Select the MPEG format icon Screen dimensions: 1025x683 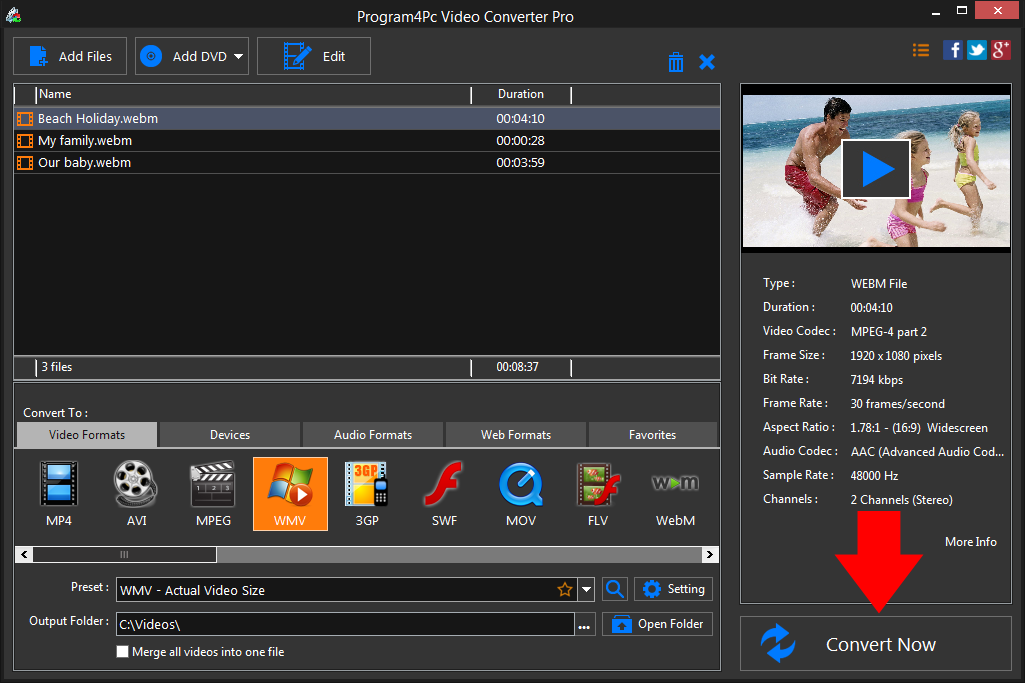click(212, 494)
